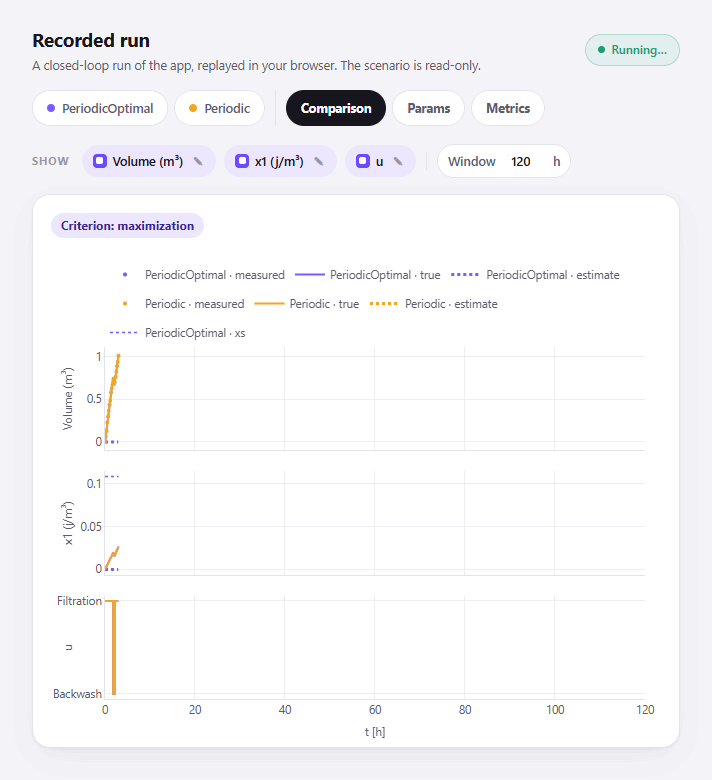Toggle legend entry Periodic · estimate
The width and height of the screenshot is (712, 780).
(x=433, y=303)
